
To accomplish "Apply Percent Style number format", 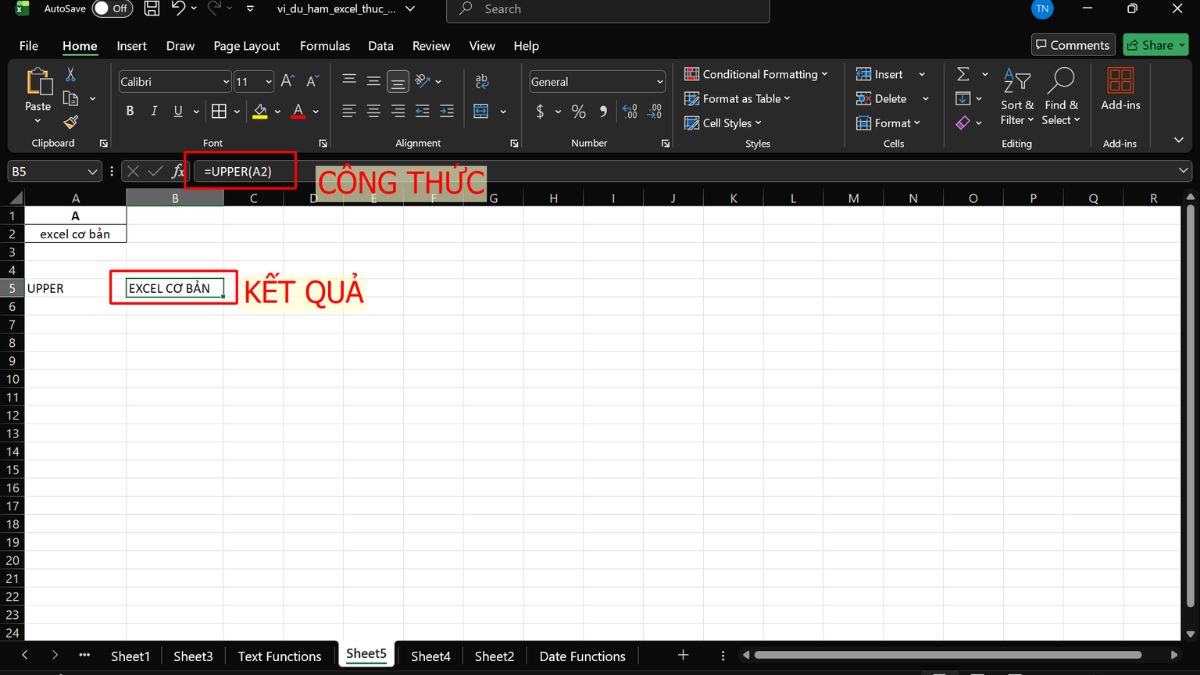I will tap(578, 111).
